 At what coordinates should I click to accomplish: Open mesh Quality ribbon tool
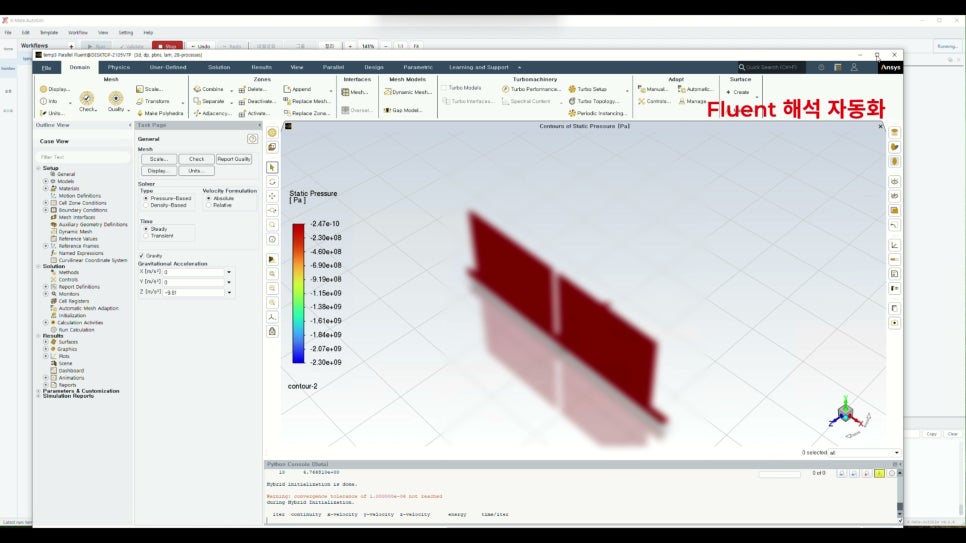(116, 101)
